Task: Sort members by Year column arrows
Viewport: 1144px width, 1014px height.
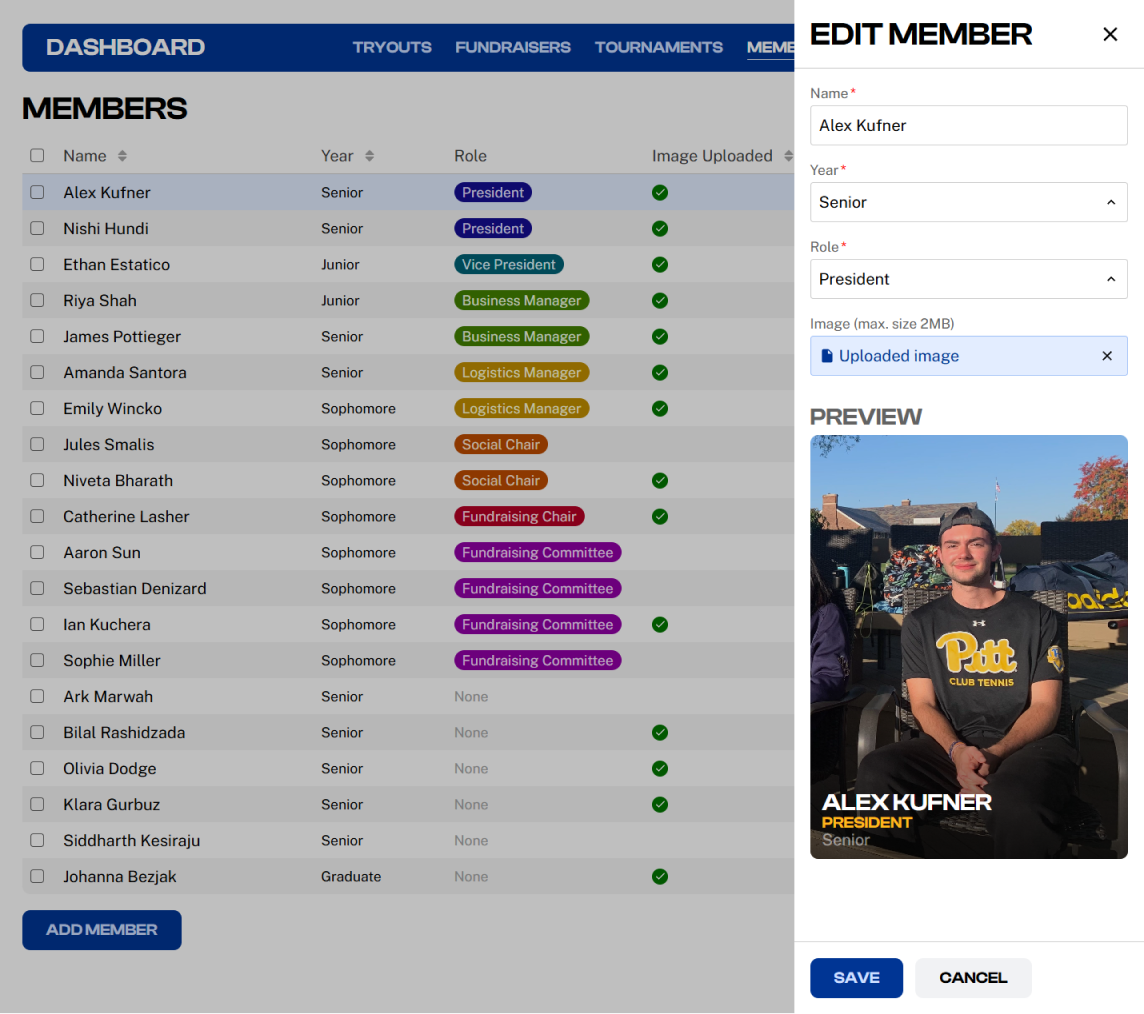Action: (370, 156)
